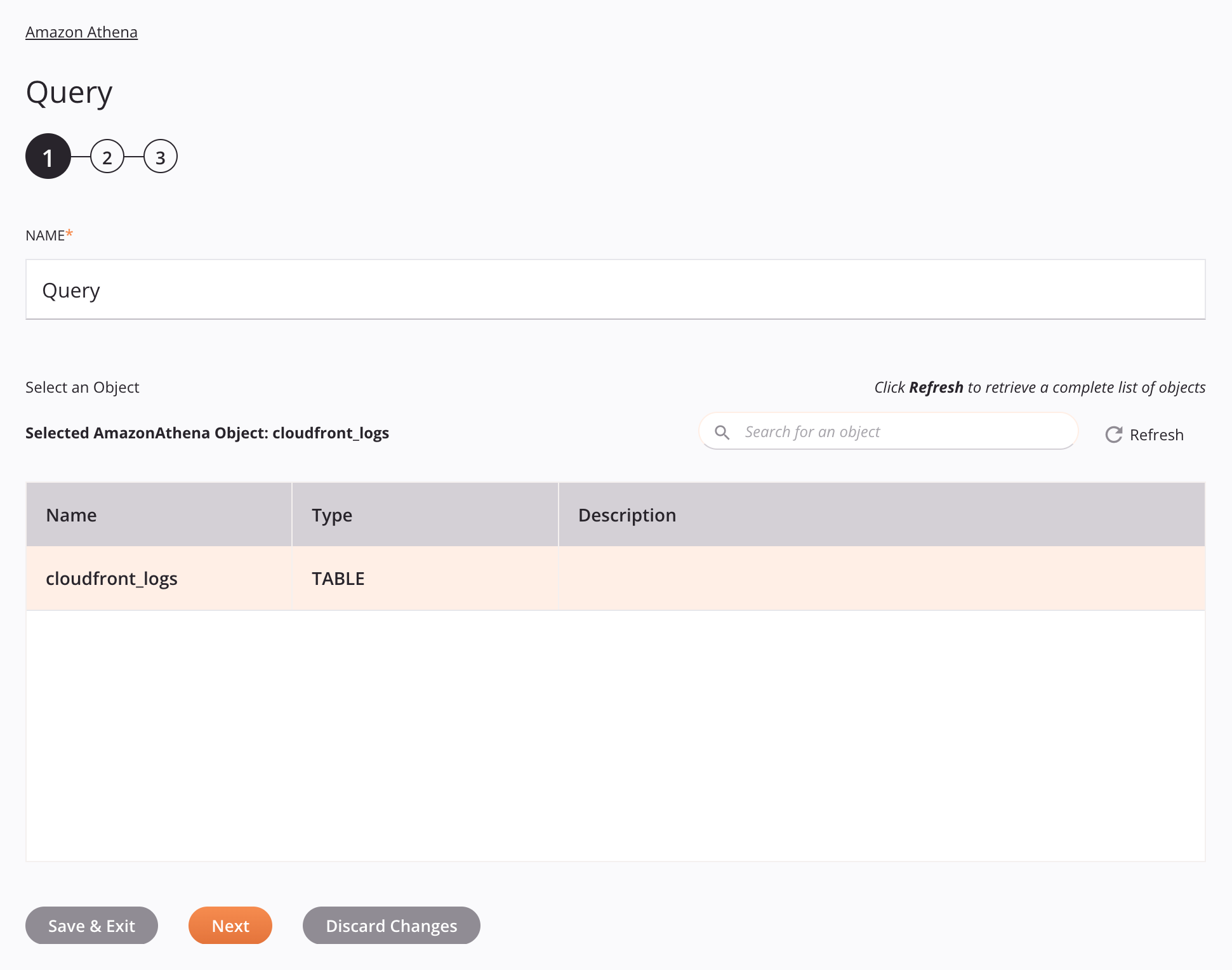Click the search magnifier icon
The height and width of the screenshot is (970, 1232).
point(723,431)
